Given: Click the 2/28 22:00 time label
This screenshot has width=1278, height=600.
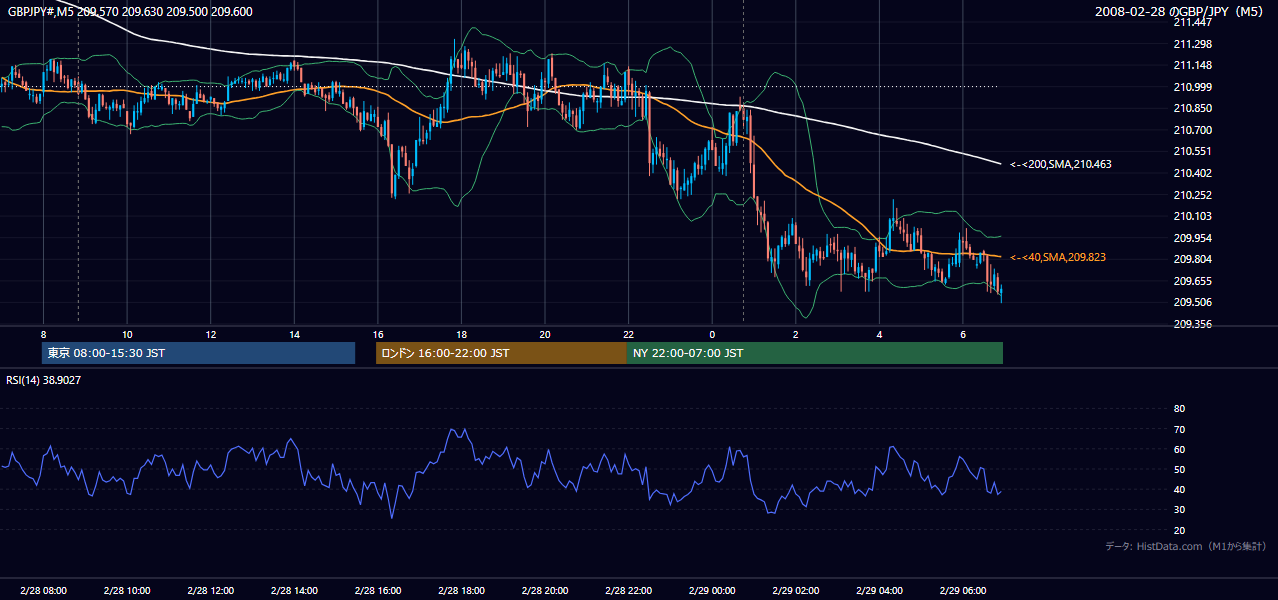Looking at the screenshot, I should [628, 591].
